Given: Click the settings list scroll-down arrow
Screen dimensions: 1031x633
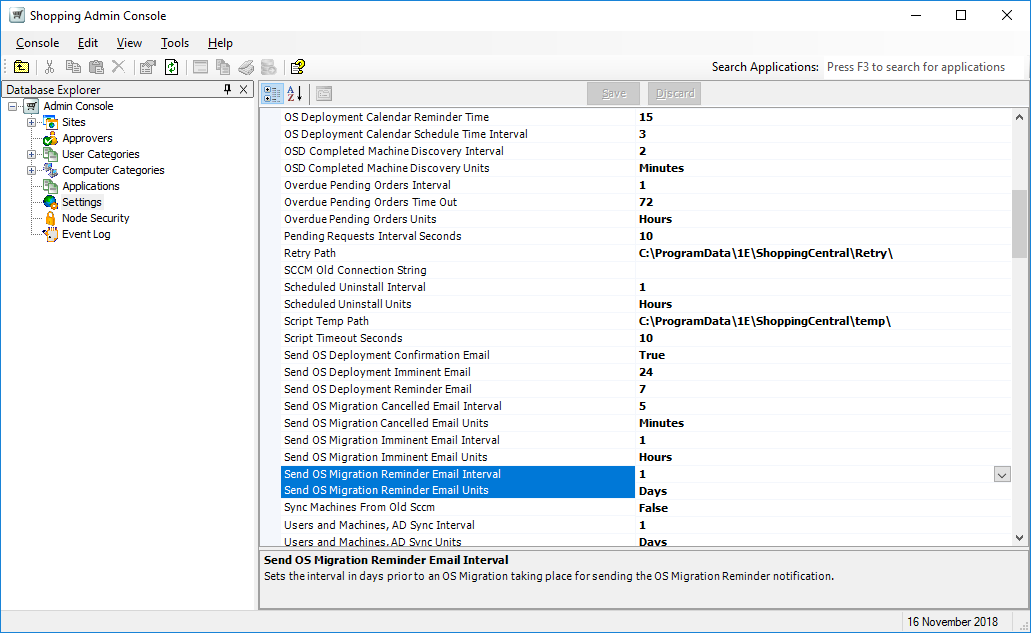Looking at the screenshot, I should pyautogui.click(x=1019, y=538).
